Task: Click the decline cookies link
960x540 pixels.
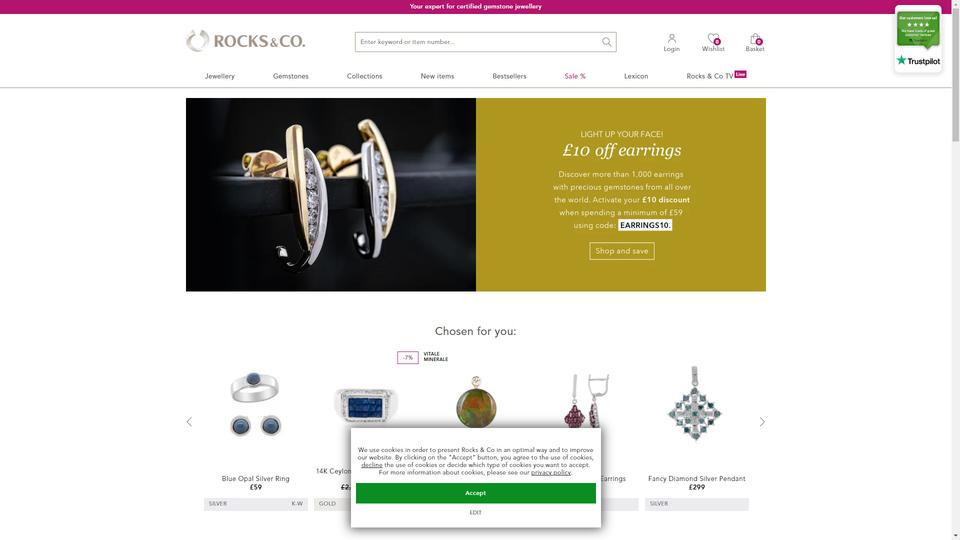Action: coord(372,465)
